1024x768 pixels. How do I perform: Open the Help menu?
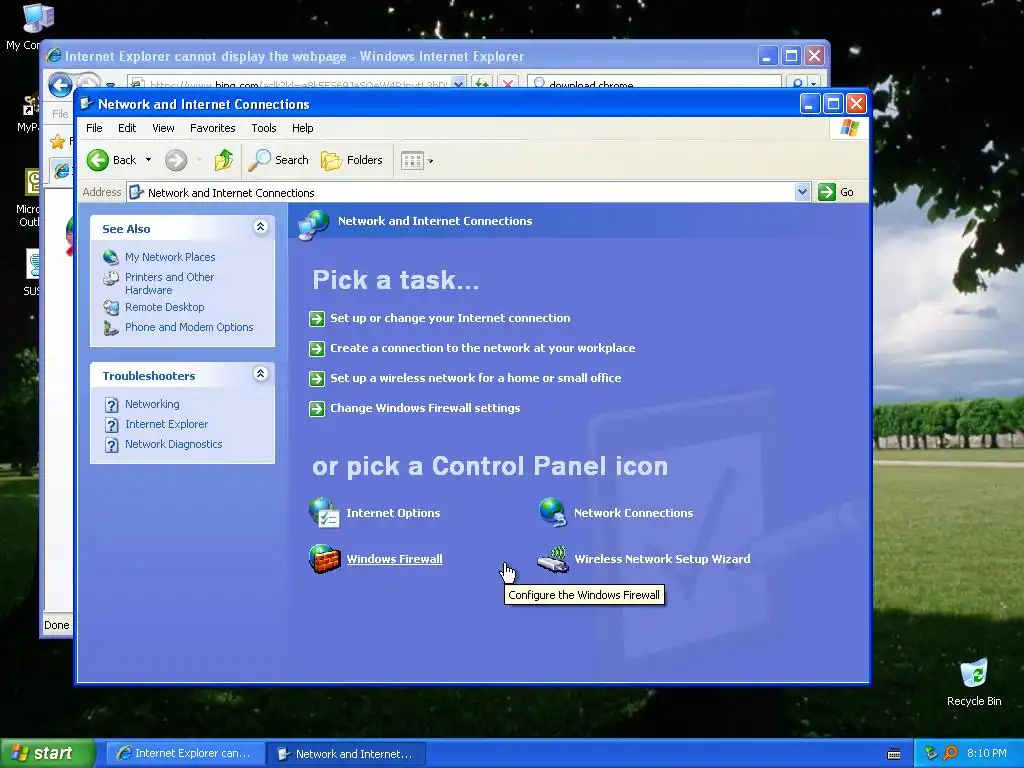coord(302,128)
